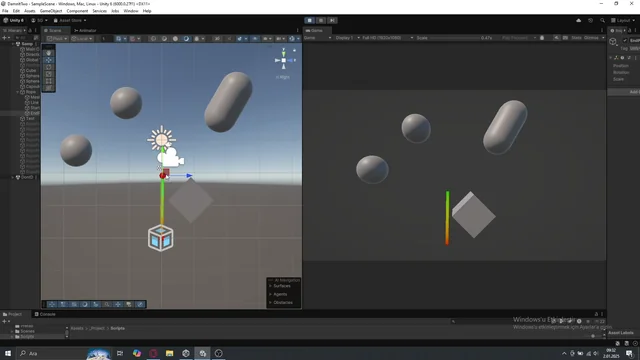Open Windows Start menu
640x360 pixels.
(x=8, y=353)
